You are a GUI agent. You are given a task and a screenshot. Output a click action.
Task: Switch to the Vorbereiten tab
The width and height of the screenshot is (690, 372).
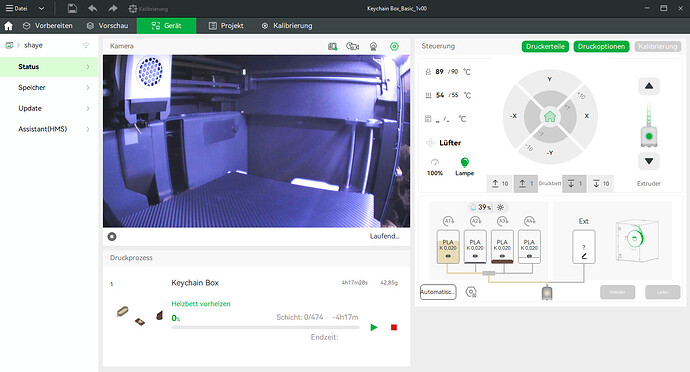click(x=48, y=26)
